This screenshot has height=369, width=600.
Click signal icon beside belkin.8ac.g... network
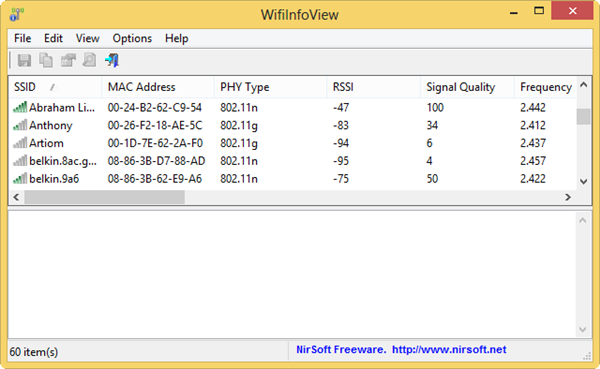[x=20, y=161]
